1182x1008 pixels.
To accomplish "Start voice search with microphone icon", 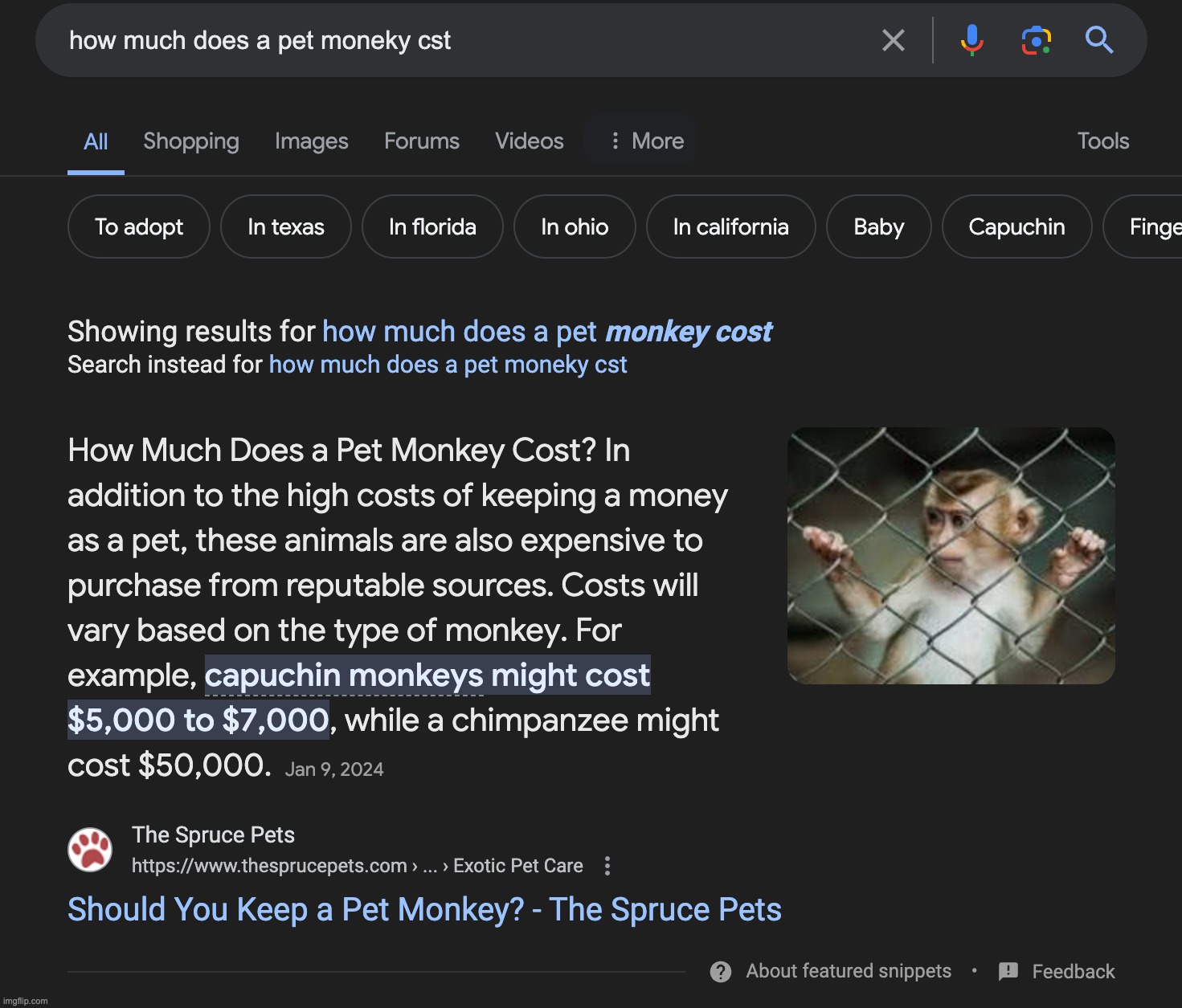I will [971, 40].
